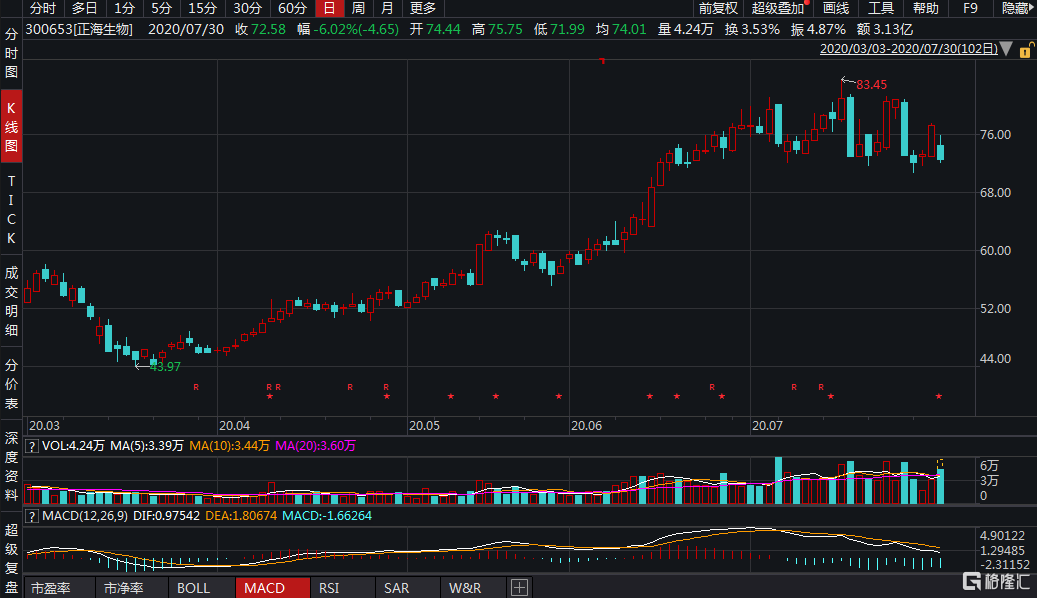Switch to 多日 multi-day tab
1037x598 pixels.
pyautogui.click(x=84, y=9)
